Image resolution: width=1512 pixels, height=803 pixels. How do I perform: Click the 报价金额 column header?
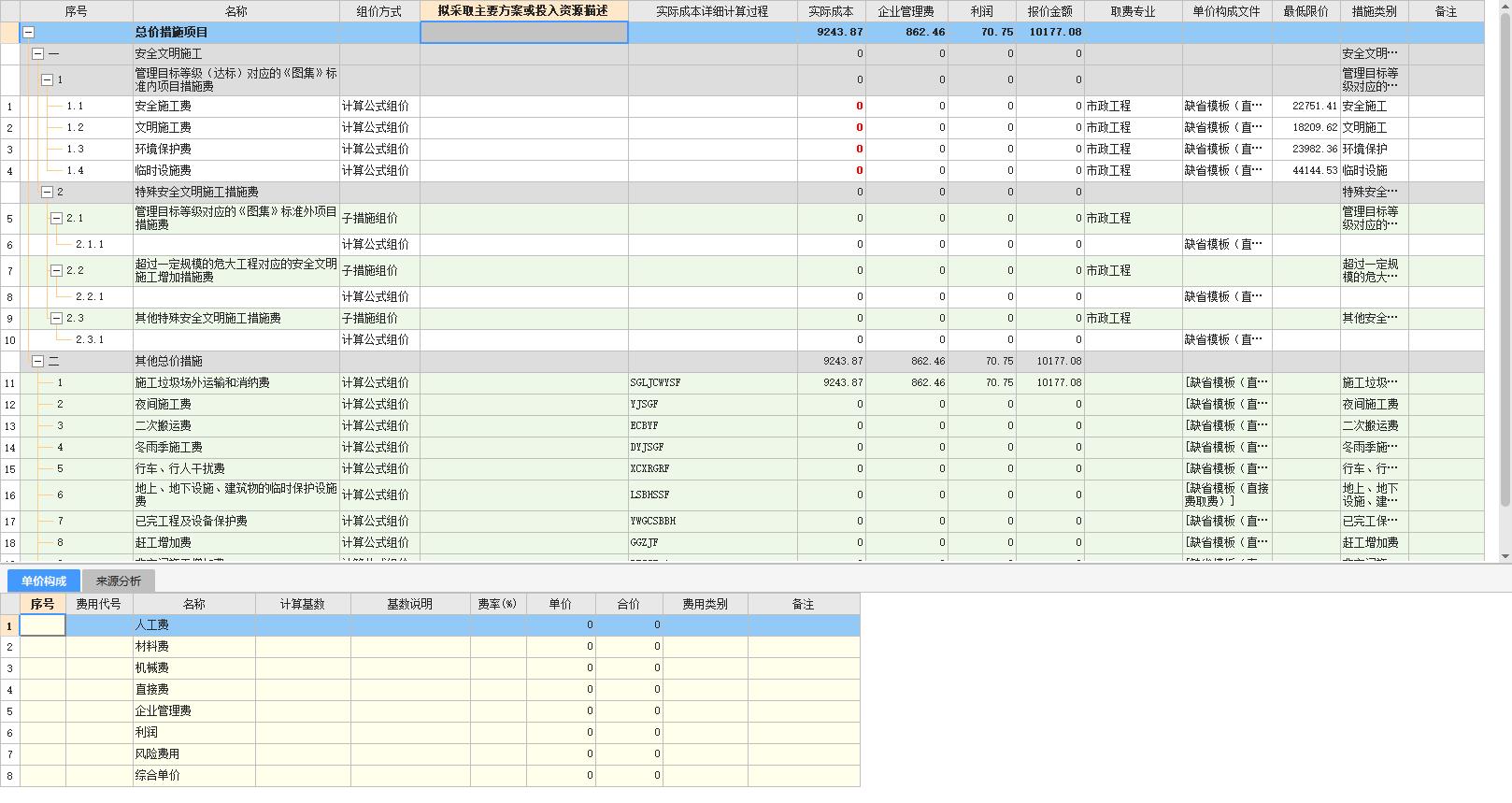point(1050,11)
